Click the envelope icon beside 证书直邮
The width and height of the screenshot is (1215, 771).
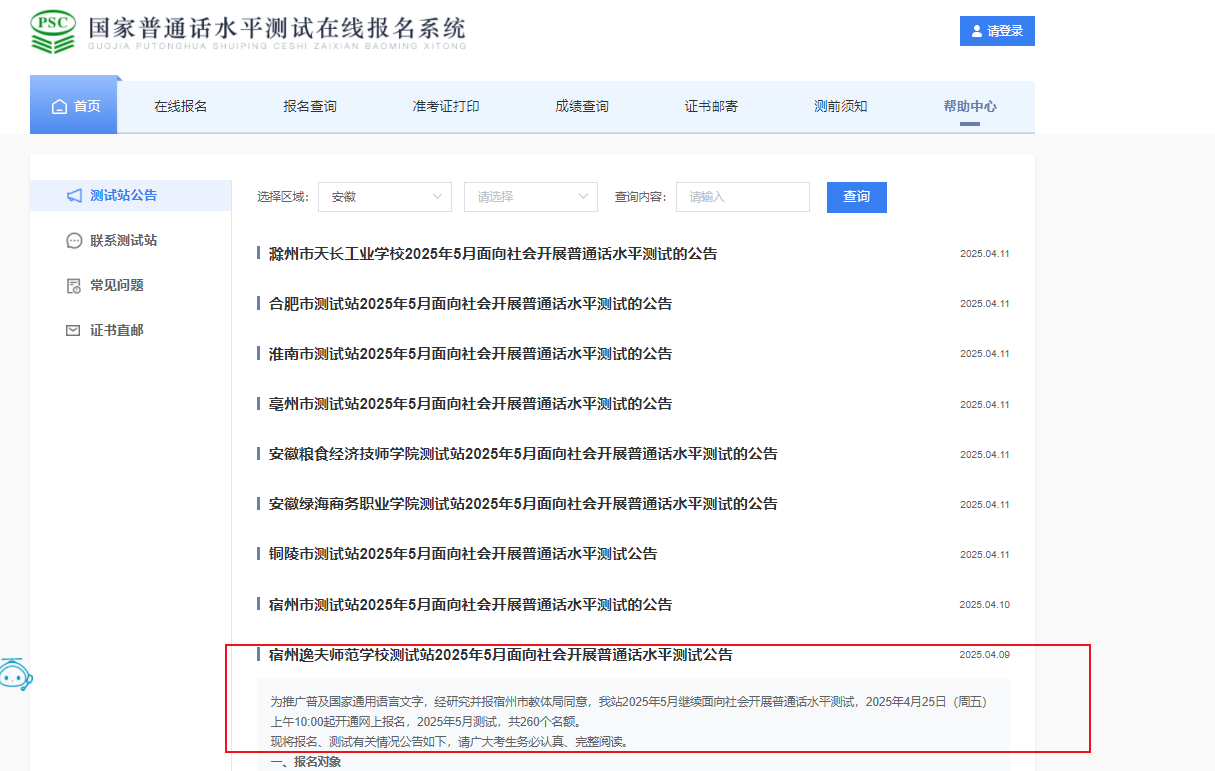point(73,331)
